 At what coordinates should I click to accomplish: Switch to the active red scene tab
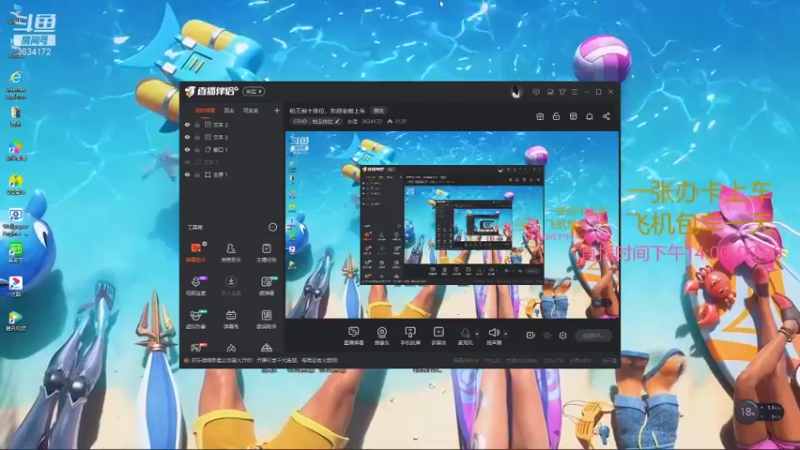pos(205,110)
